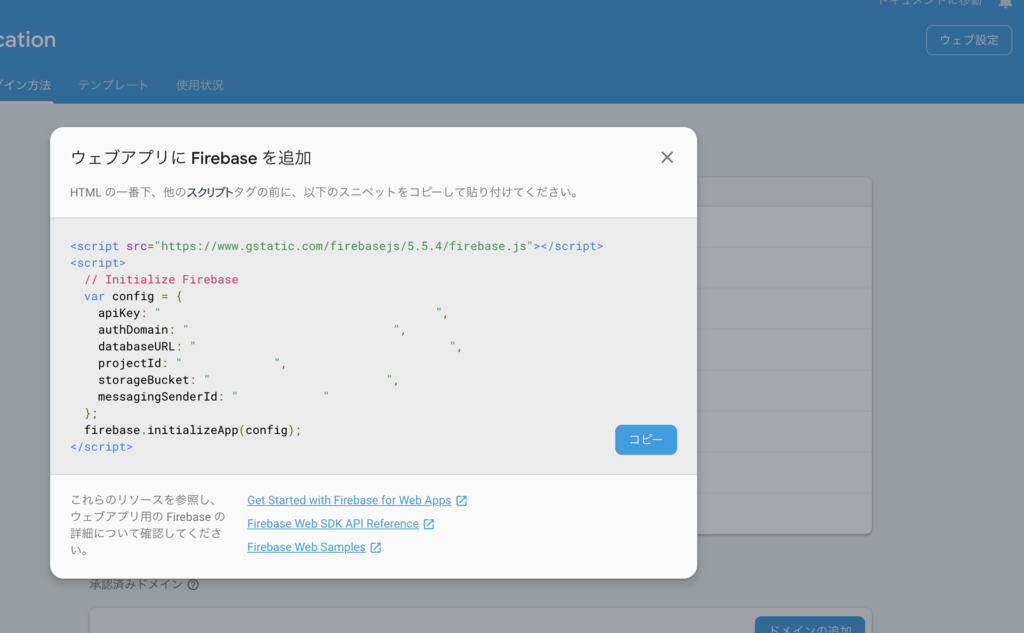This screenshot has height=633, width=1024.
Task: Click the apiKey line in snippet
Action: [x=272, y=313]
